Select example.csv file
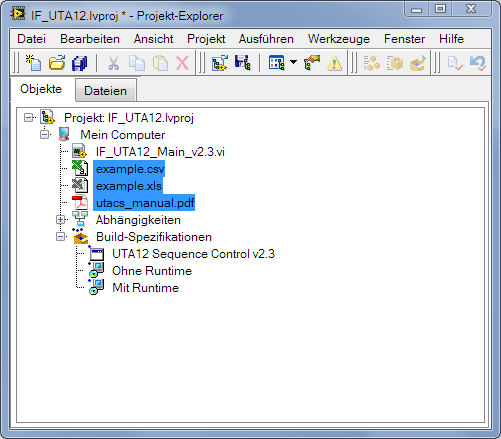This screenshot has width=501, height=439. point(130,169)
